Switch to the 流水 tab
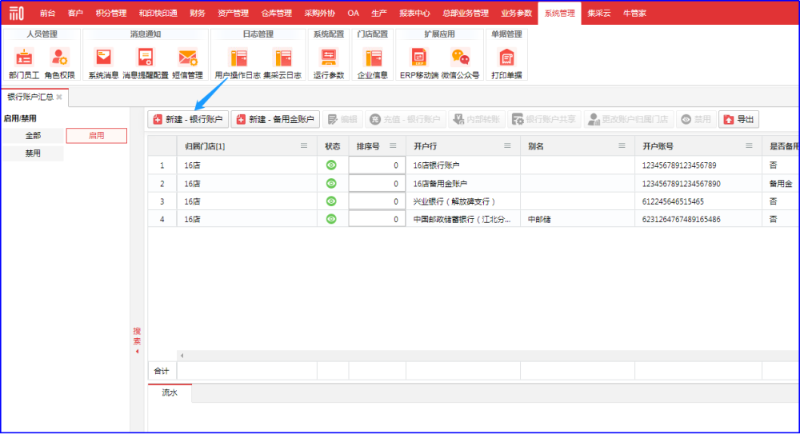 point(169,393)
